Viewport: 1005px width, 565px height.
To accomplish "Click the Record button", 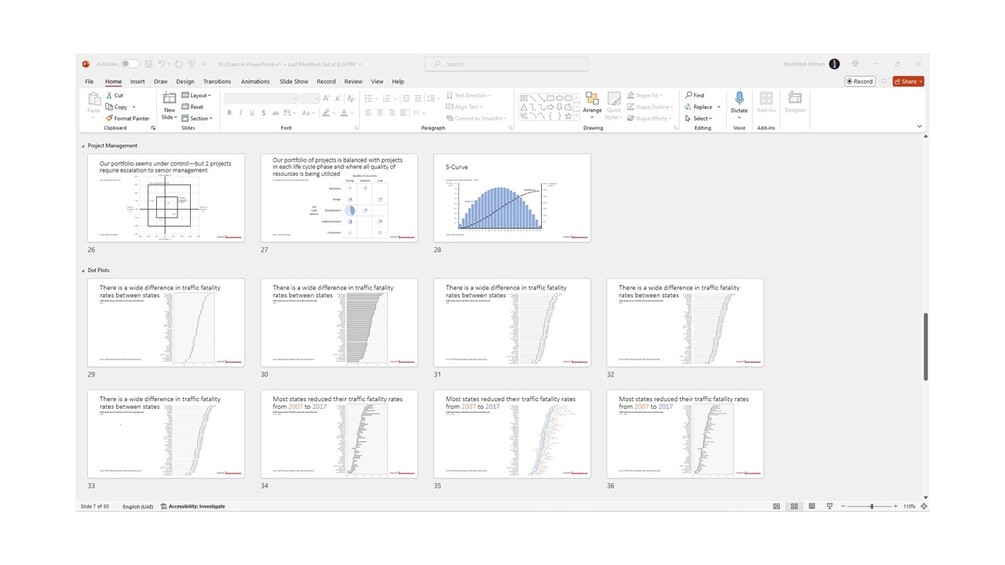I will point(860,81).
